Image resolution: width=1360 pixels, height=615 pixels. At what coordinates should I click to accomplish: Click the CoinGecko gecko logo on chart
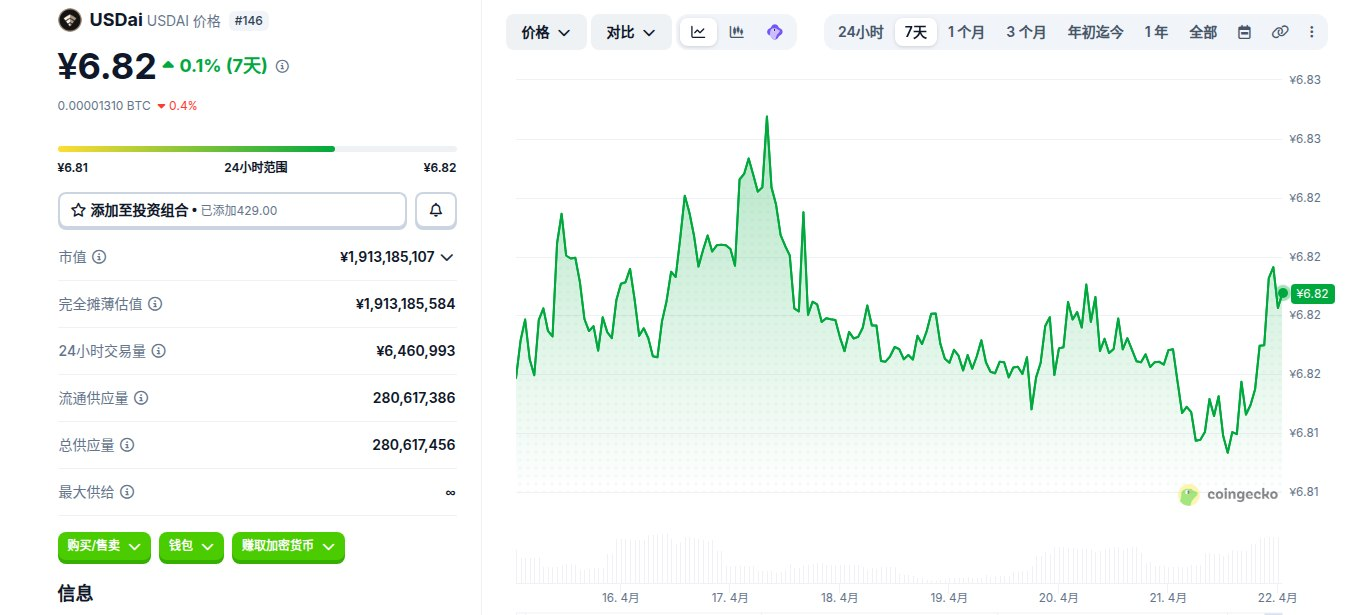[x=1188, y=495]
